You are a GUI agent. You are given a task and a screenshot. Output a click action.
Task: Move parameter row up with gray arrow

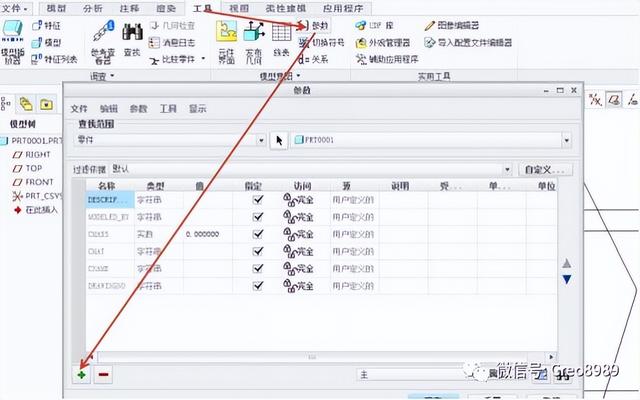point(567,263)
